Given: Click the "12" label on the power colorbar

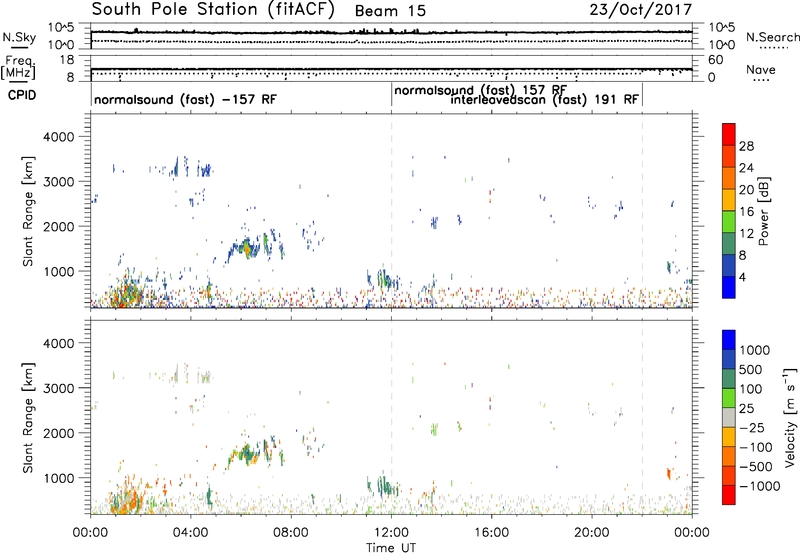Looking at the screenshot, I should click(746, 234).
